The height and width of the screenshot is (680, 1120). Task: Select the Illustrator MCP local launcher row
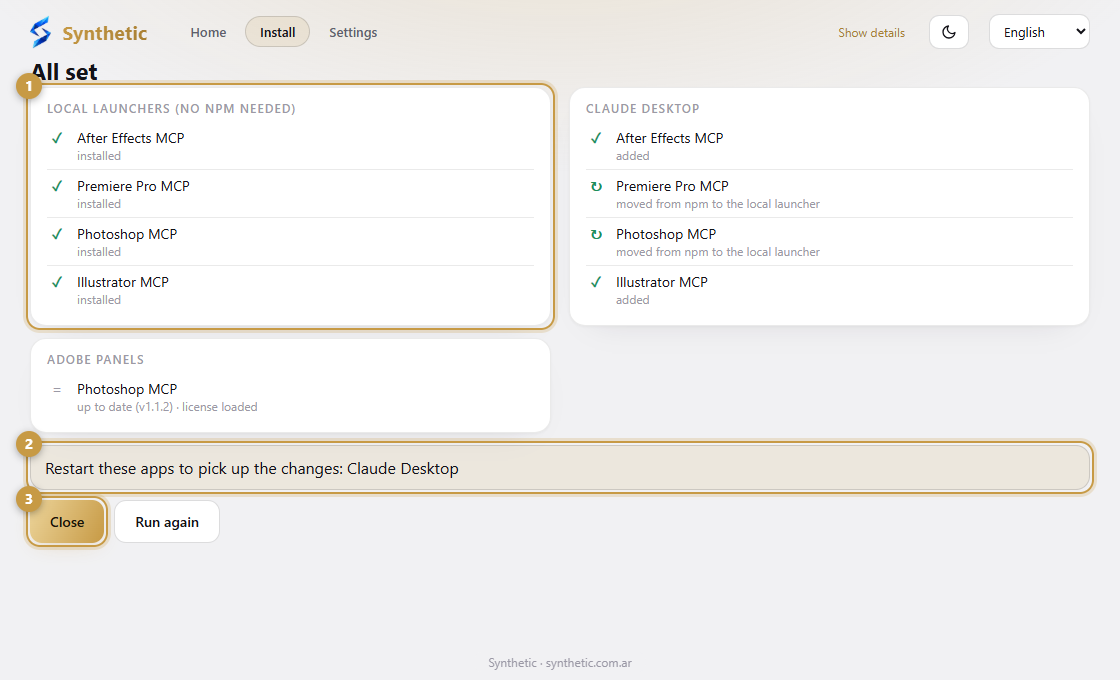click(x=291, y=289)
